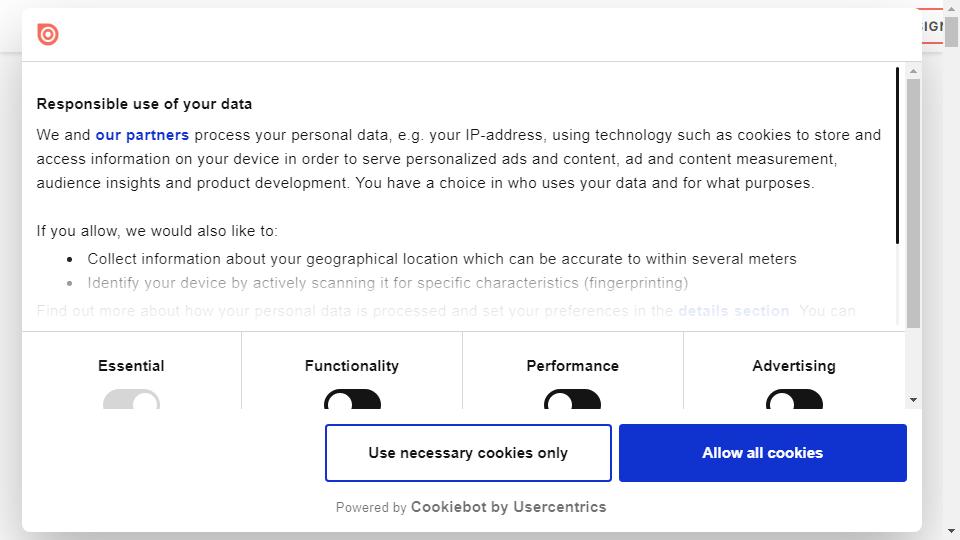Open the Cookiebot by Usercentrics link

pyautogui.click(x=508, y=507)
